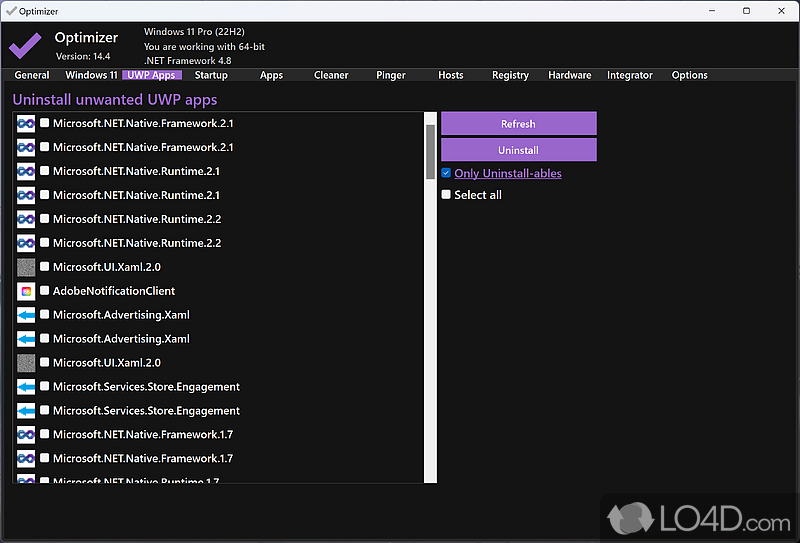
Task: Go to the Startup tab
Action: [211, 75]
